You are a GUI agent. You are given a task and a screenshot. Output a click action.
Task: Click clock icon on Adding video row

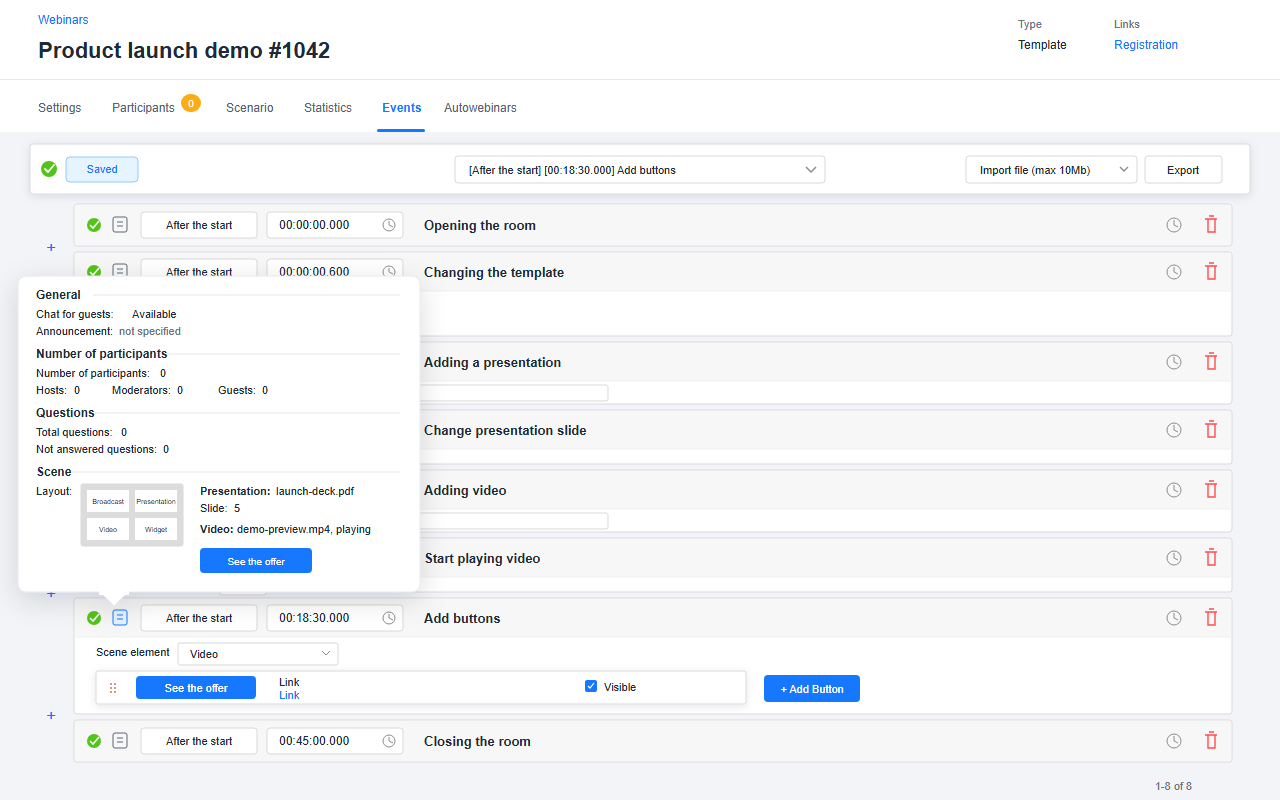click(1174, 490)
